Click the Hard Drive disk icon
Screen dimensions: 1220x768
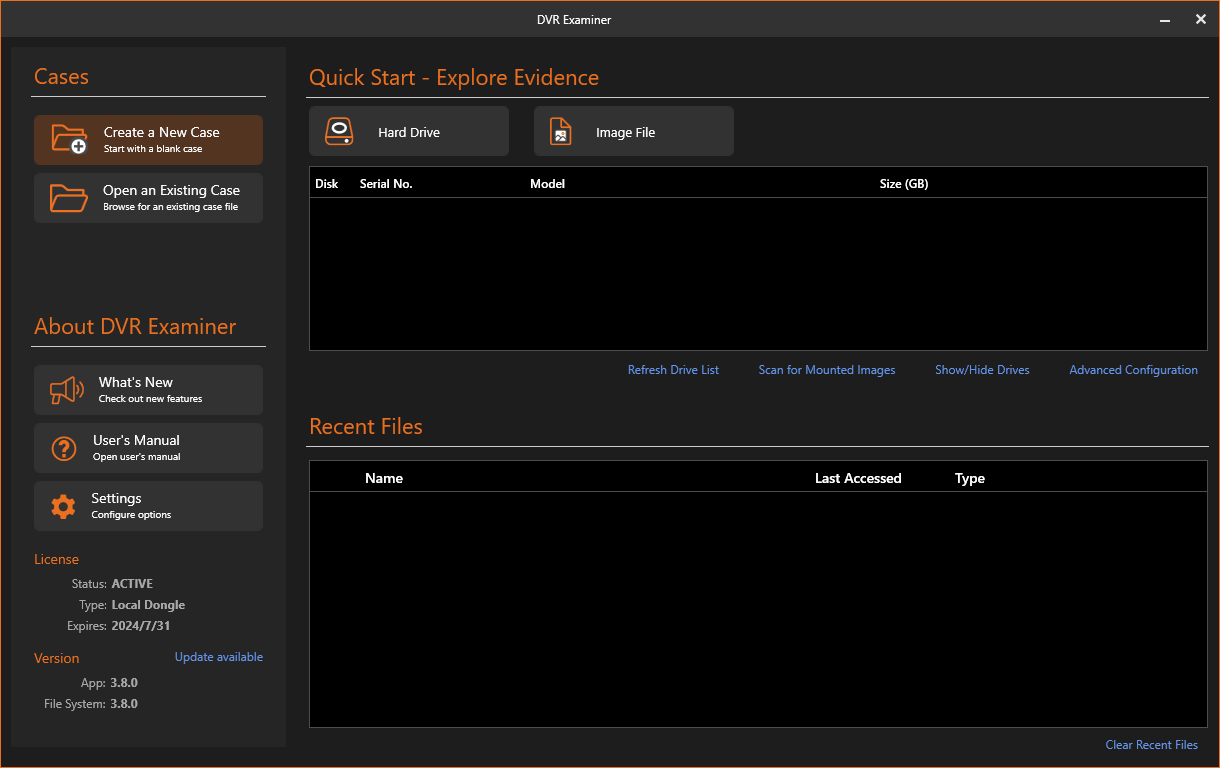point(340,132)
